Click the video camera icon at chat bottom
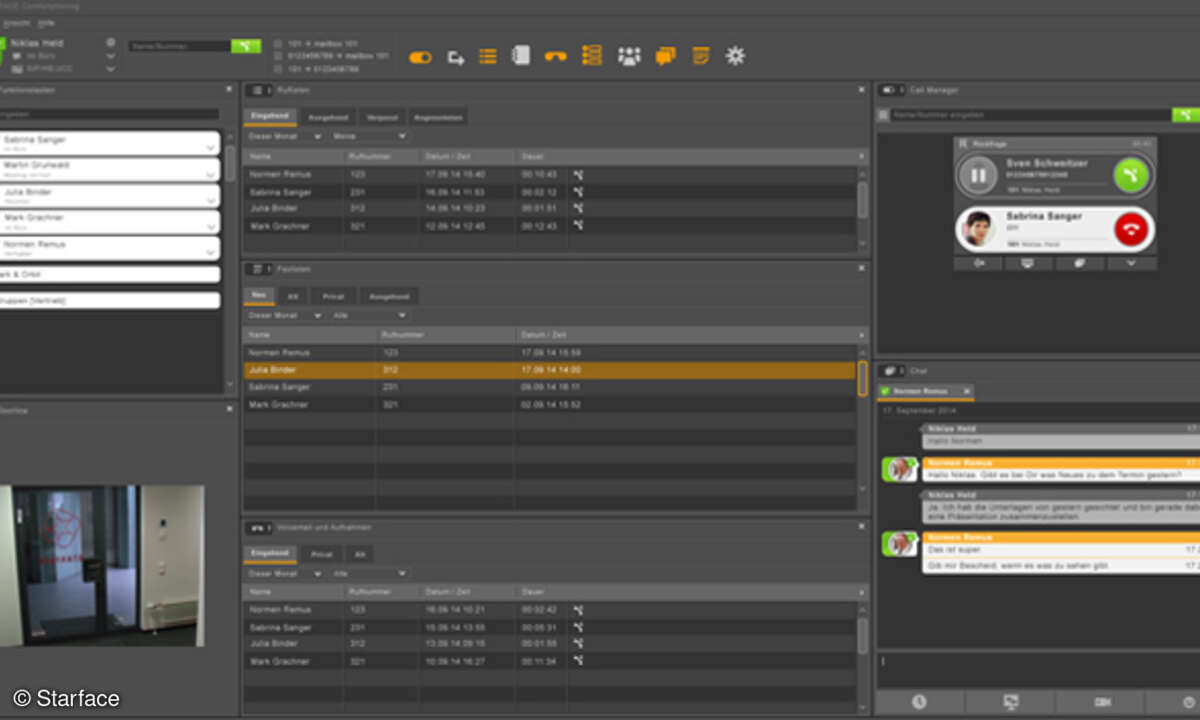The width and height of the screenshot is (1200, 720). 1103,702
